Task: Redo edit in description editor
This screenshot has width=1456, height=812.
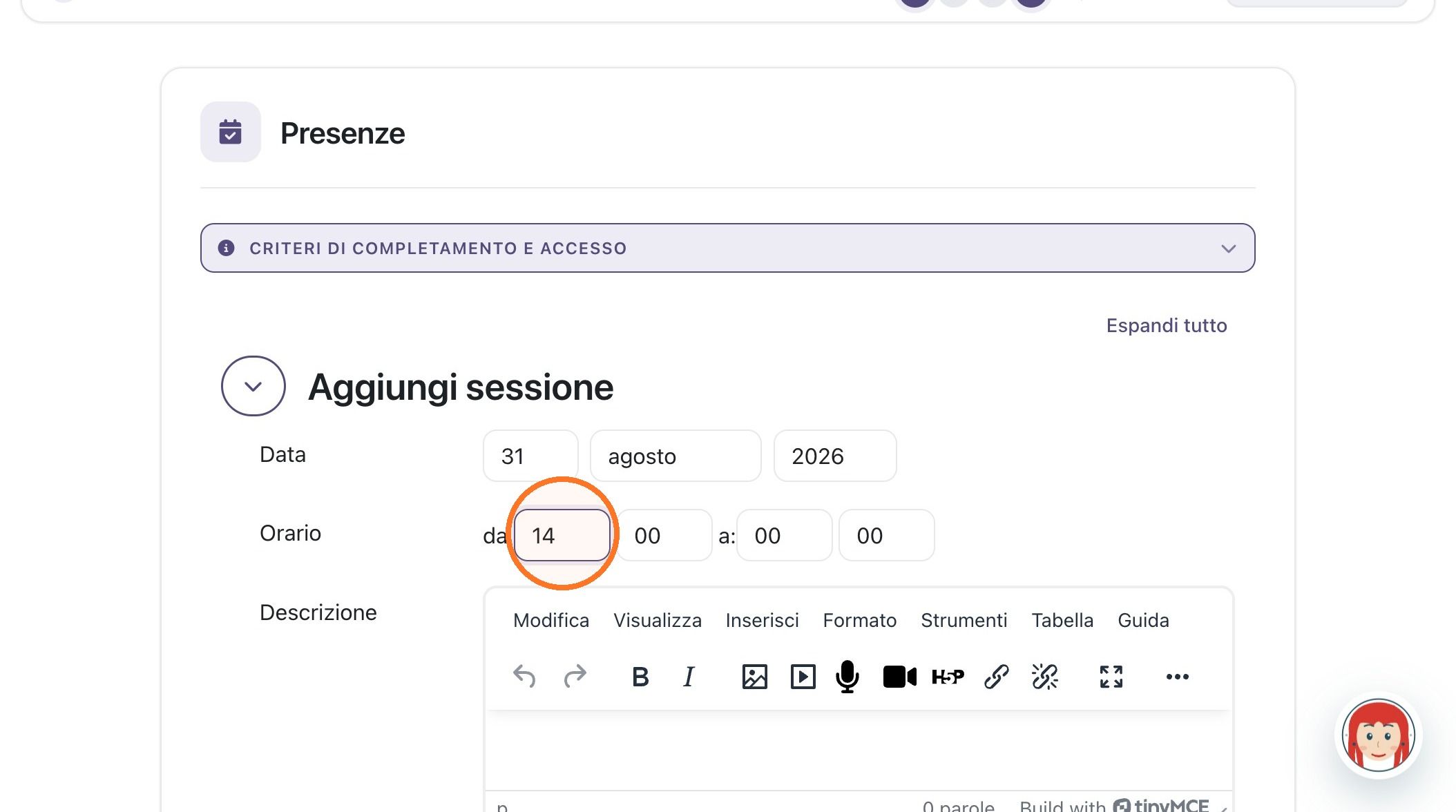Action: point(575,676)
